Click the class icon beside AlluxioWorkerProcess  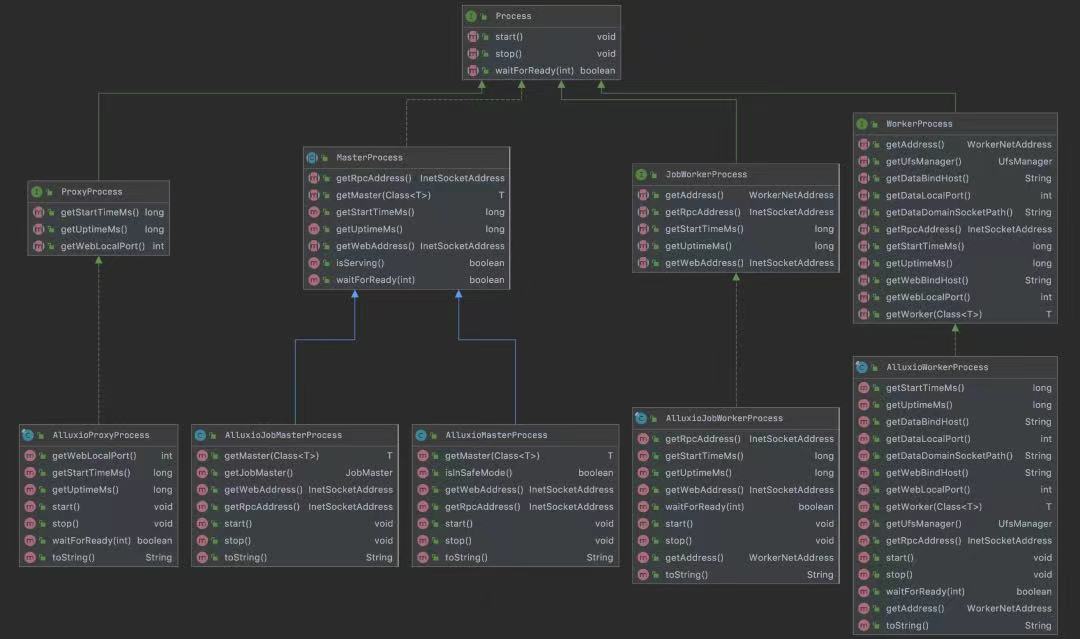coord(862,367)
